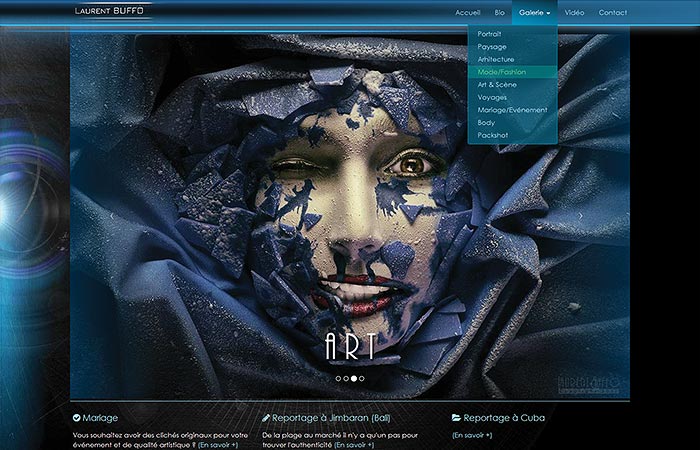
Task: Open the Mariage heading
Action: click(x=100, y=418)
